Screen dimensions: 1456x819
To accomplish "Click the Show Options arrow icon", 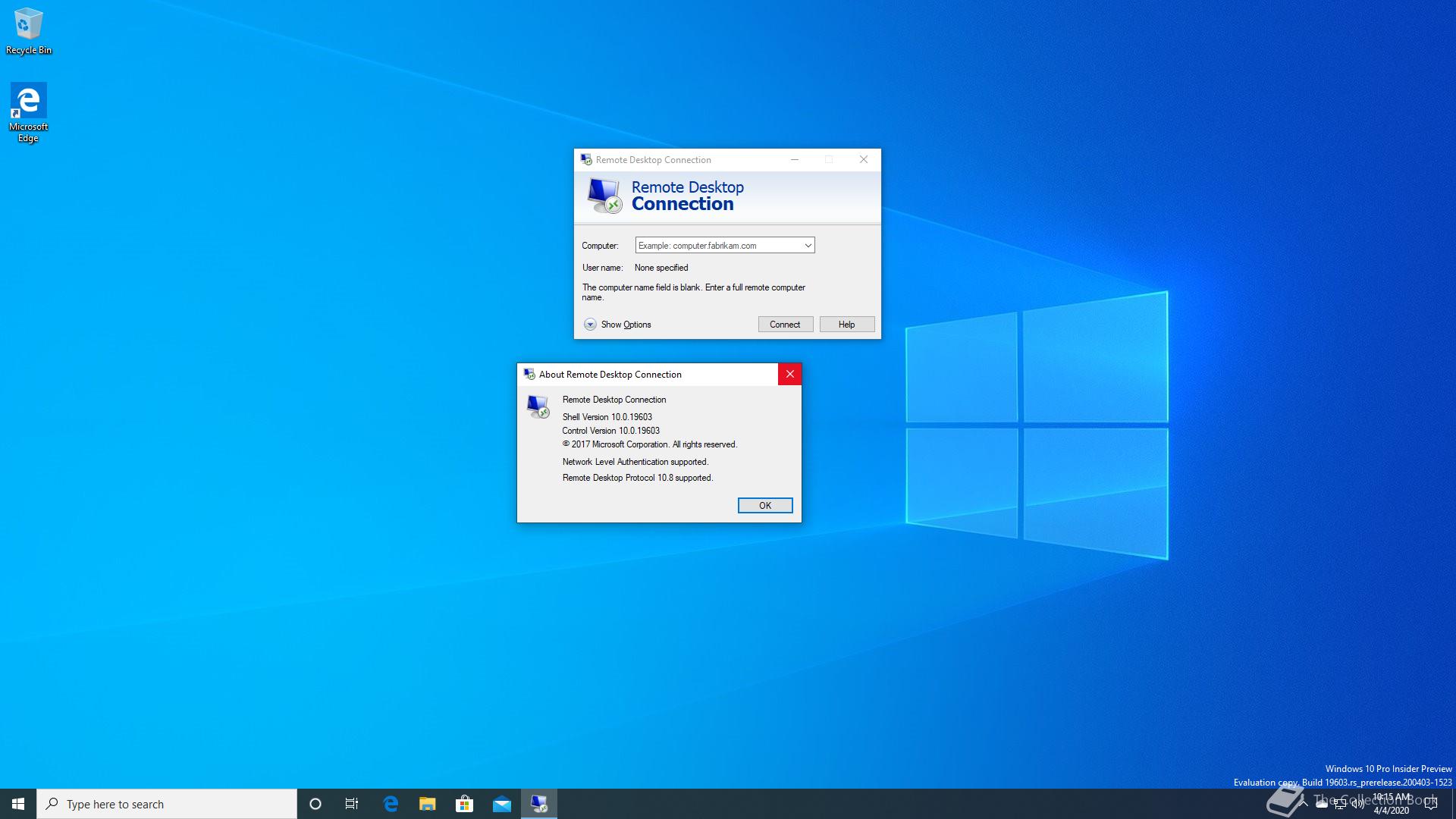I will pos(590,325).
